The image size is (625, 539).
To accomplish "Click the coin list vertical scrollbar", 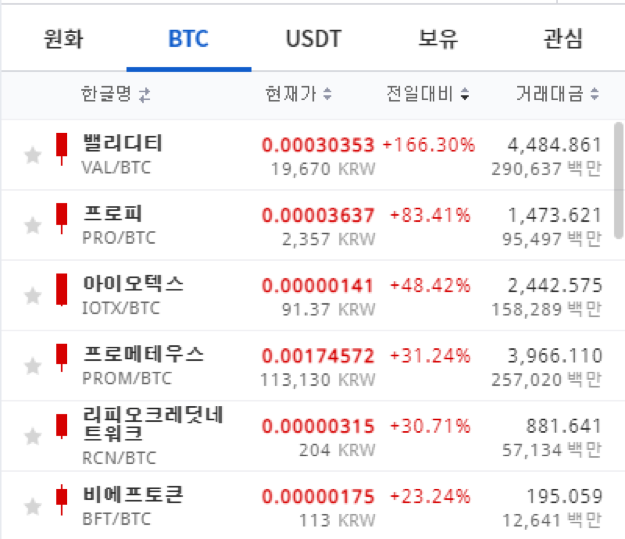I will (619, 181).
